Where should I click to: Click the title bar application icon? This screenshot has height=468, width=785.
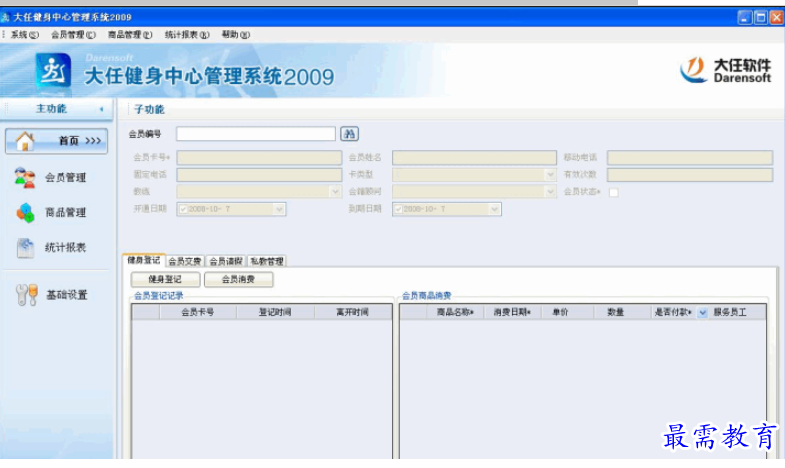tap(6, 18)
